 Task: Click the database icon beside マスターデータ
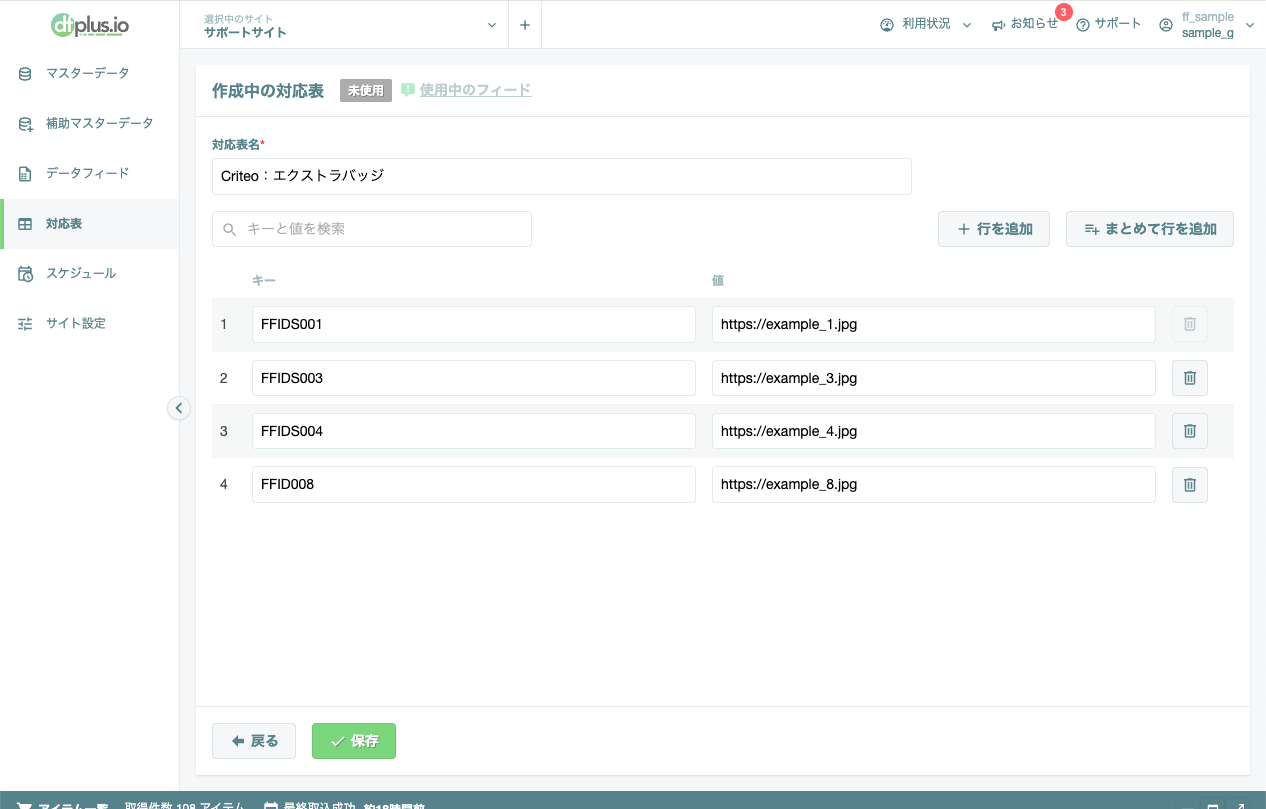click(x=25, y=73)
